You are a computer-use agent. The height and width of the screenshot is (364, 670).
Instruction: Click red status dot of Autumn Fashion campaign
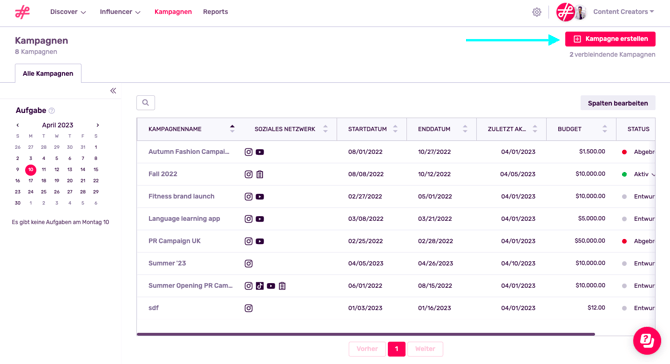(x=624, y=152)
